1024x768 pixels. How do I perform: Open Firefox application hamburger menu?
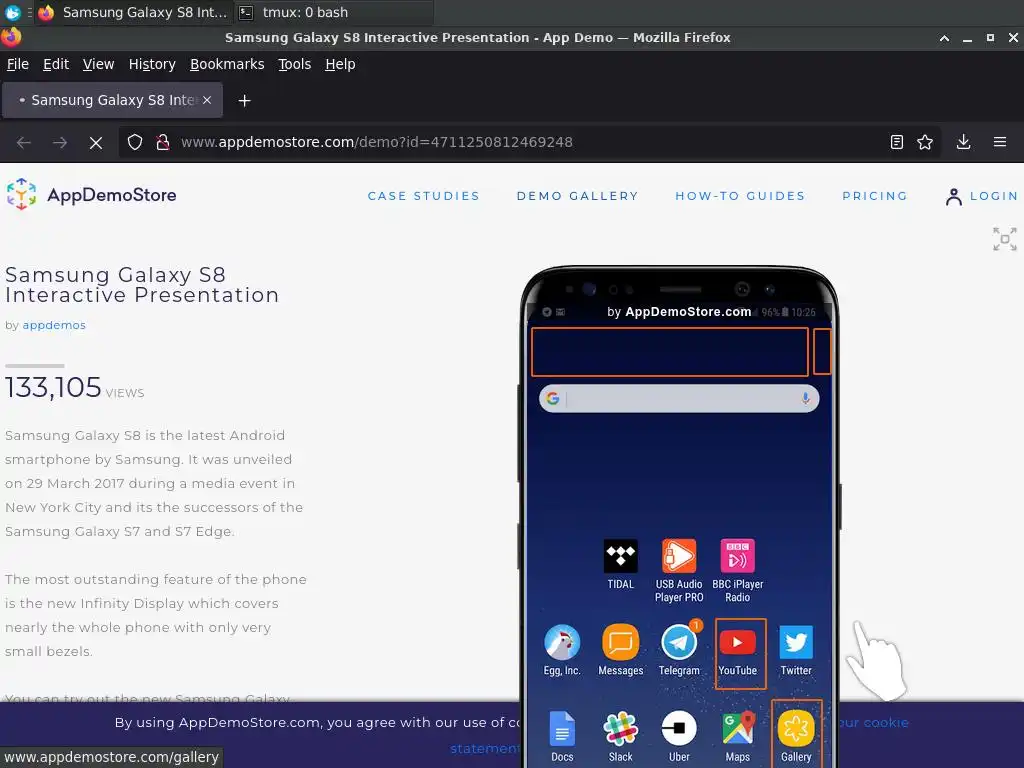pos(1000,142)
